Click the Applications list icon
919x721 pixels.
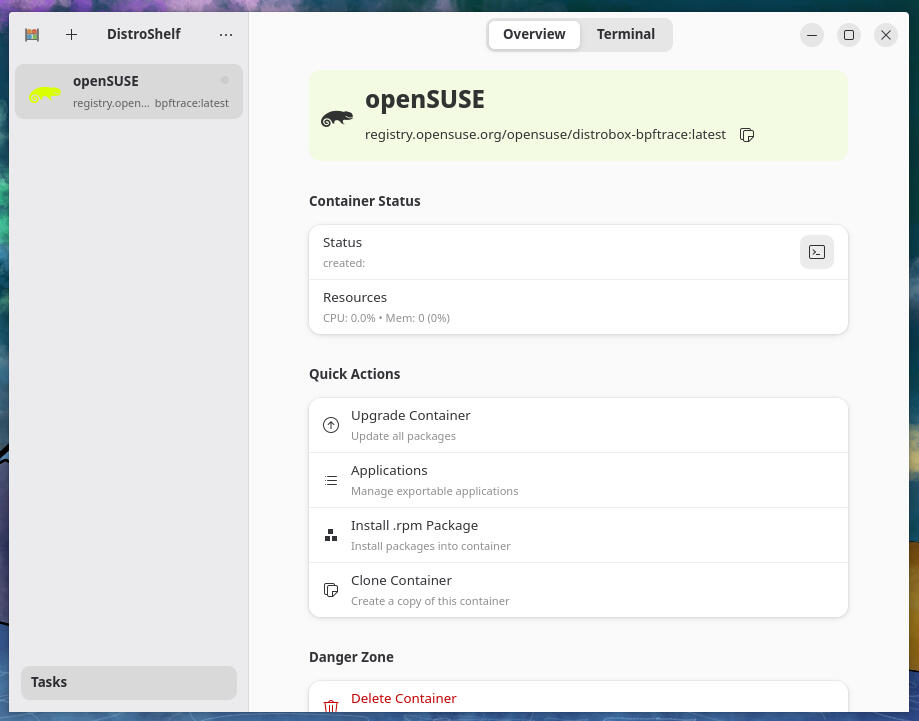click(x=331, y=480)
